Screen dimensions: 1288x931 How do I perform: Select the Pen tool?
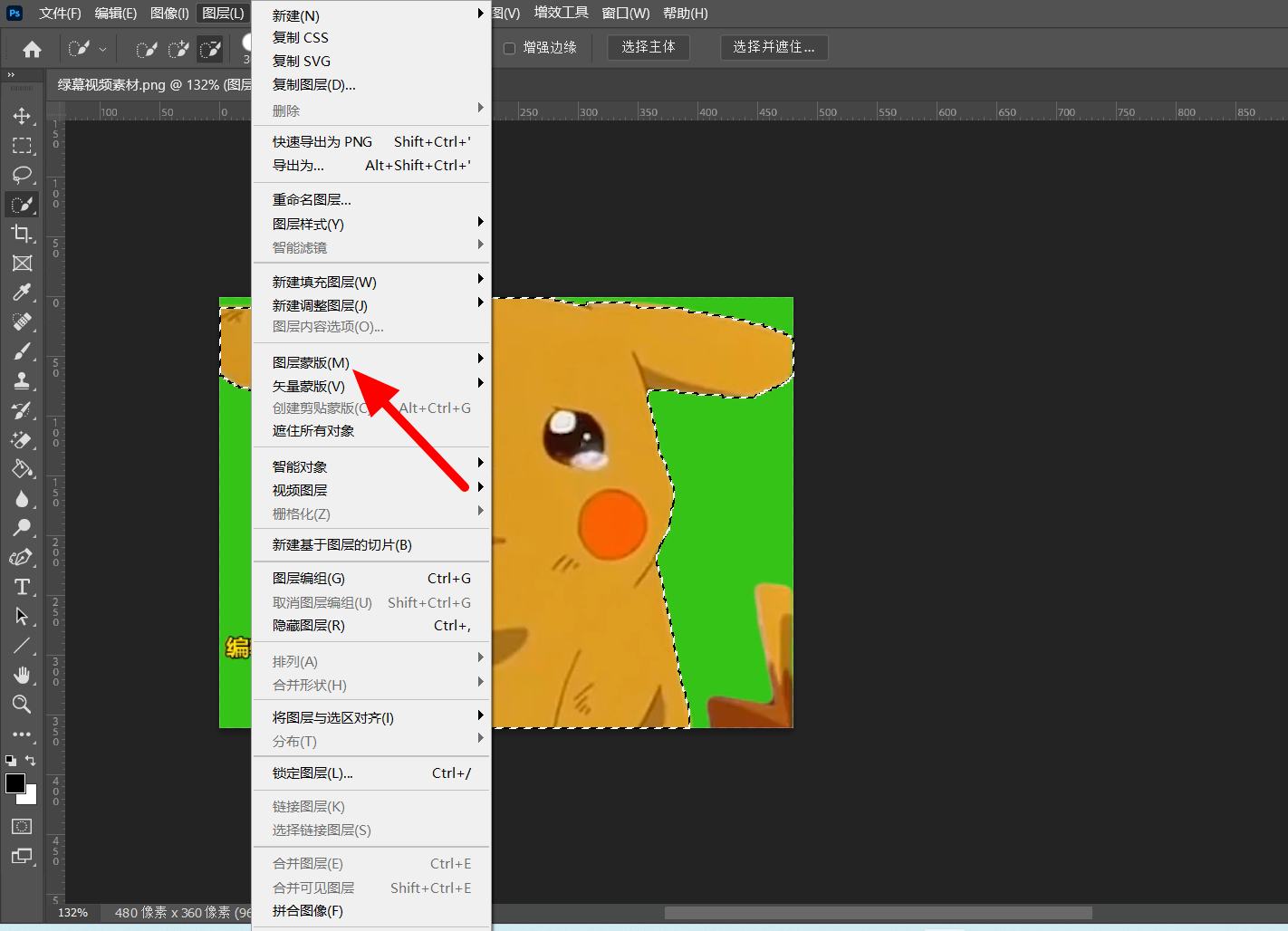click(22, 558)
